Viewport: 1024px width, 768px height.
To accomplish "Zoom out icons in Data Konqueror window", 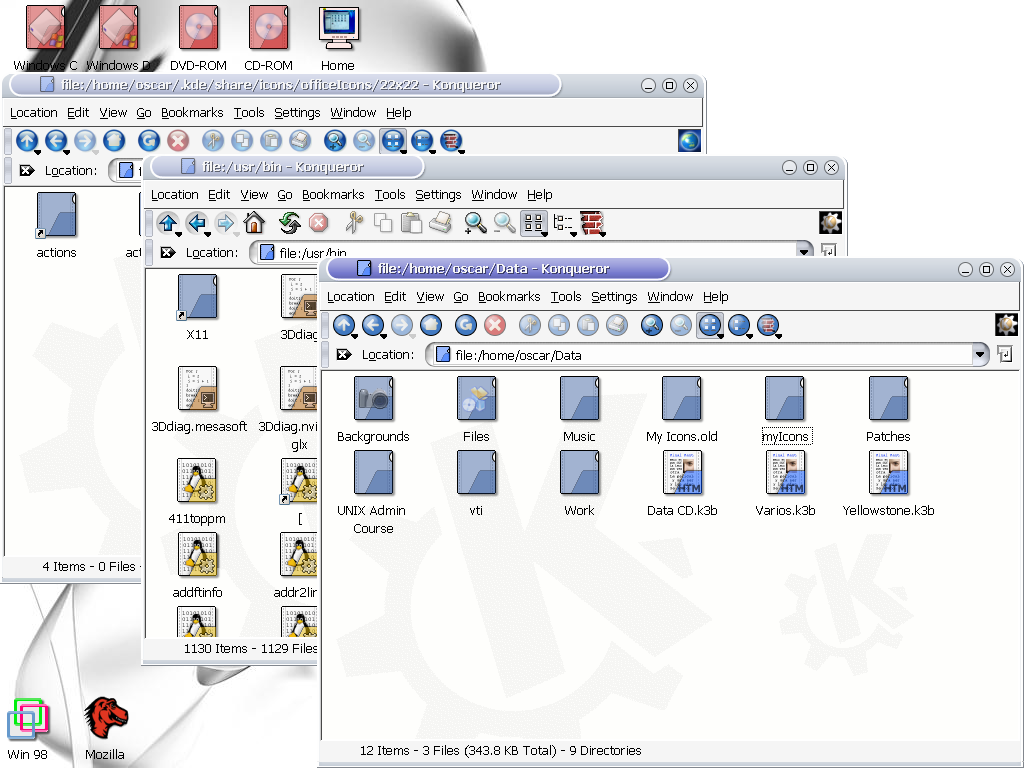I will click(680, 325).
